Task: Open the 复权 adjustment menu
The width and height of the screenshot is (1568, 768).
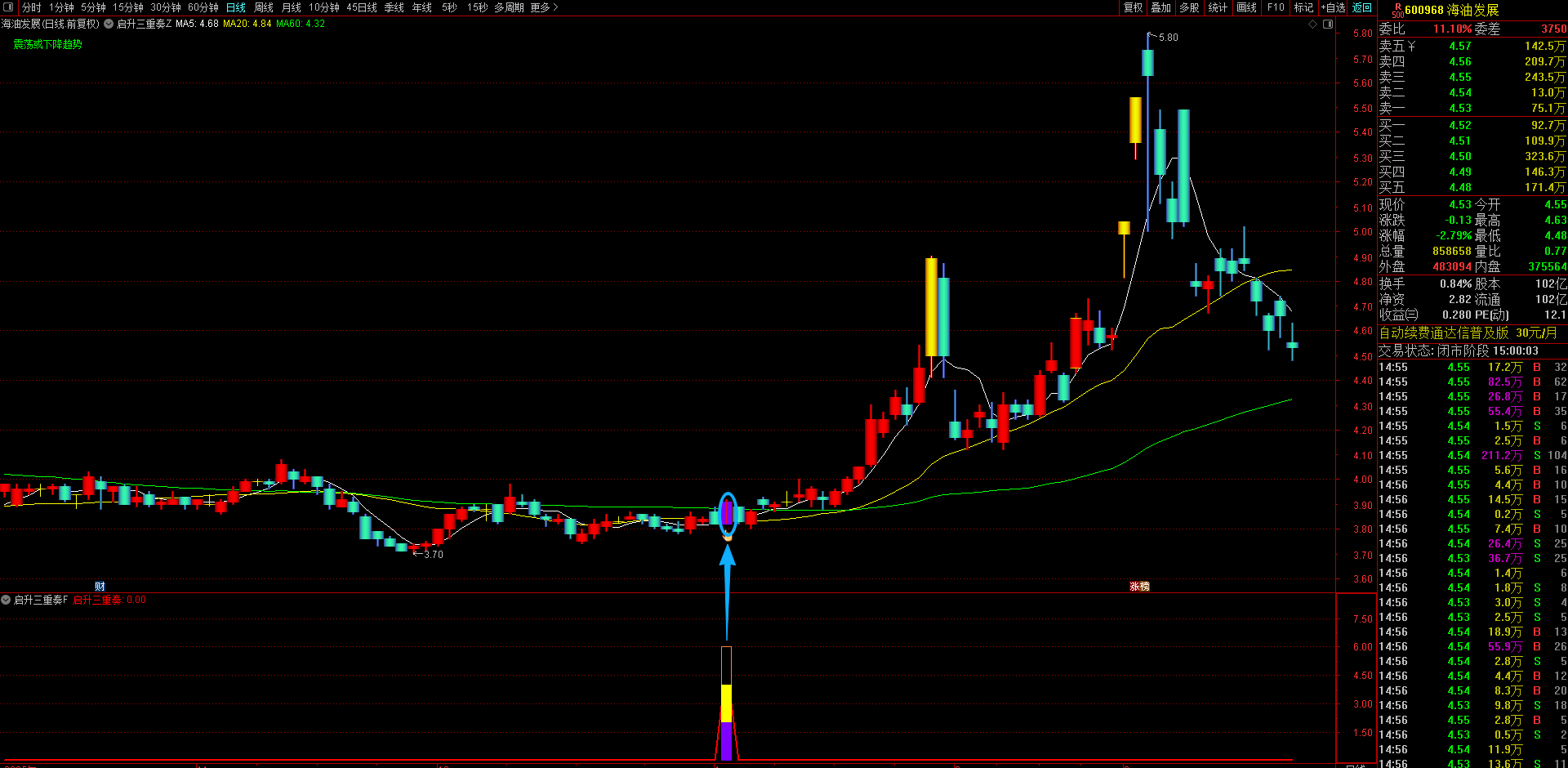Action: pos(1134,7)
